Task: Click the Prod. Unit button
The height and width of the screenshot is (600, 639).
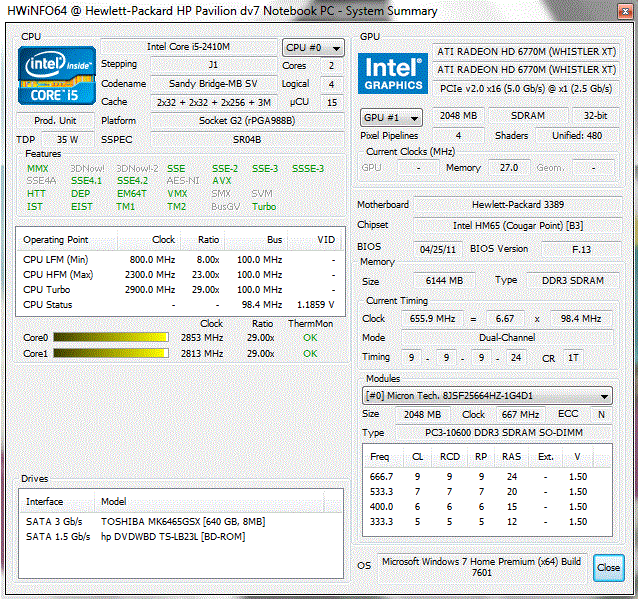Action: (x=55, y=121)
